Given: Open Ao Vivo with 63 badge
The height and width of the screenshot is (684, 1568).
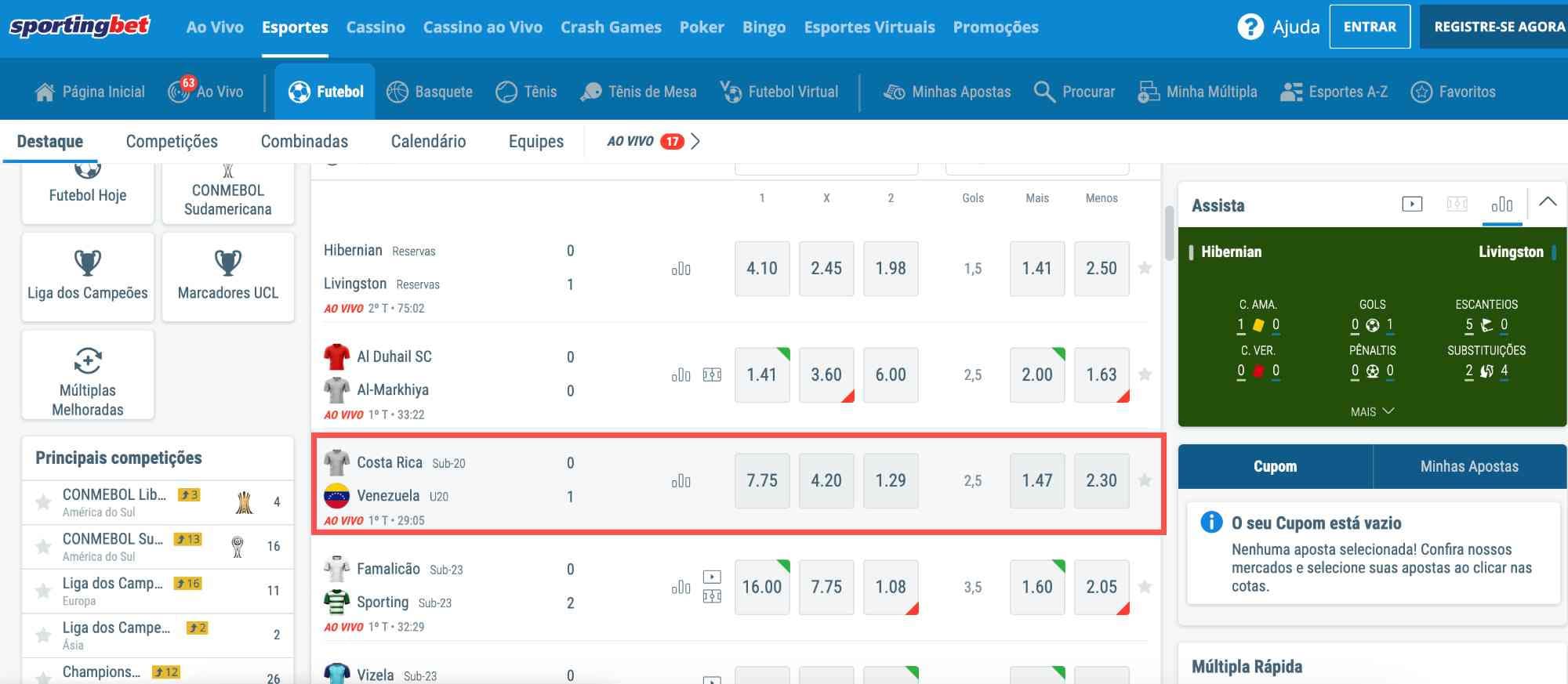Looking at the screenshot, I should coord(205,92).
